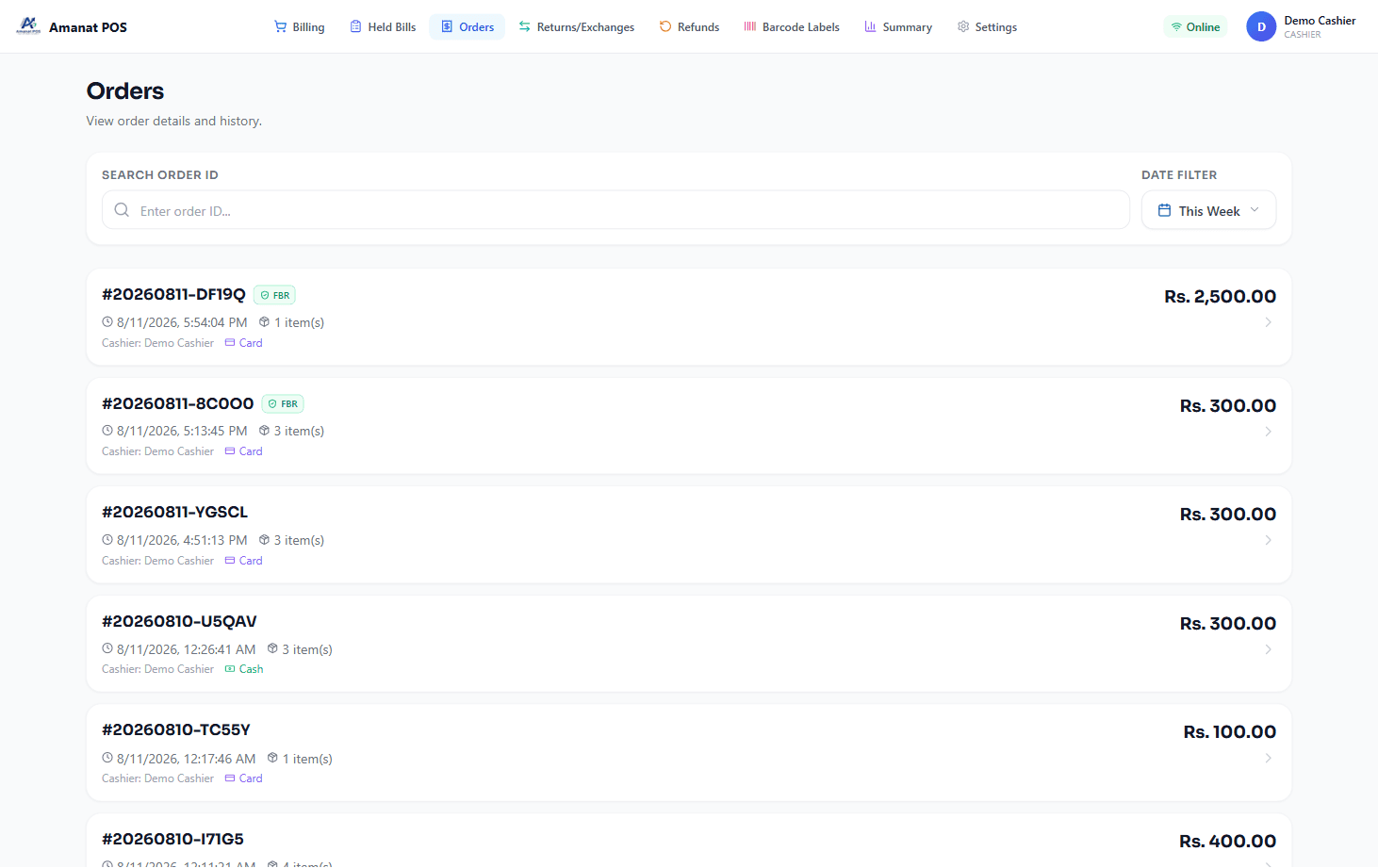Expand order U5QAV with its chevron
The image size is (1378, 868).
[1268, 649]
